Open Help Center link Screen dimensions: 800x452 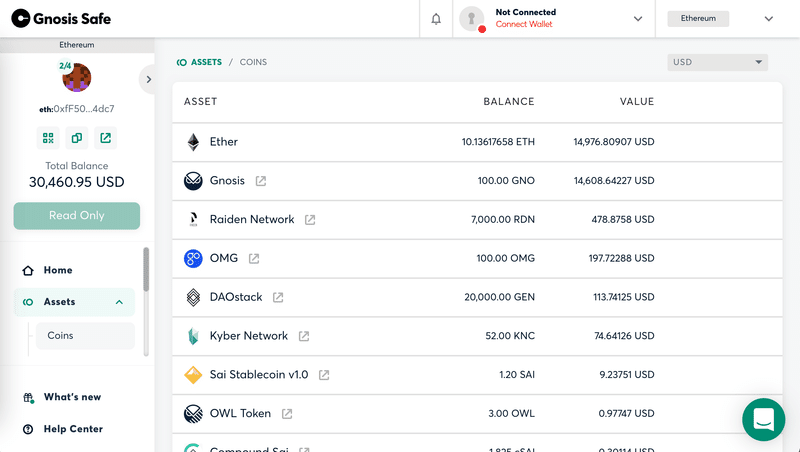73,429
